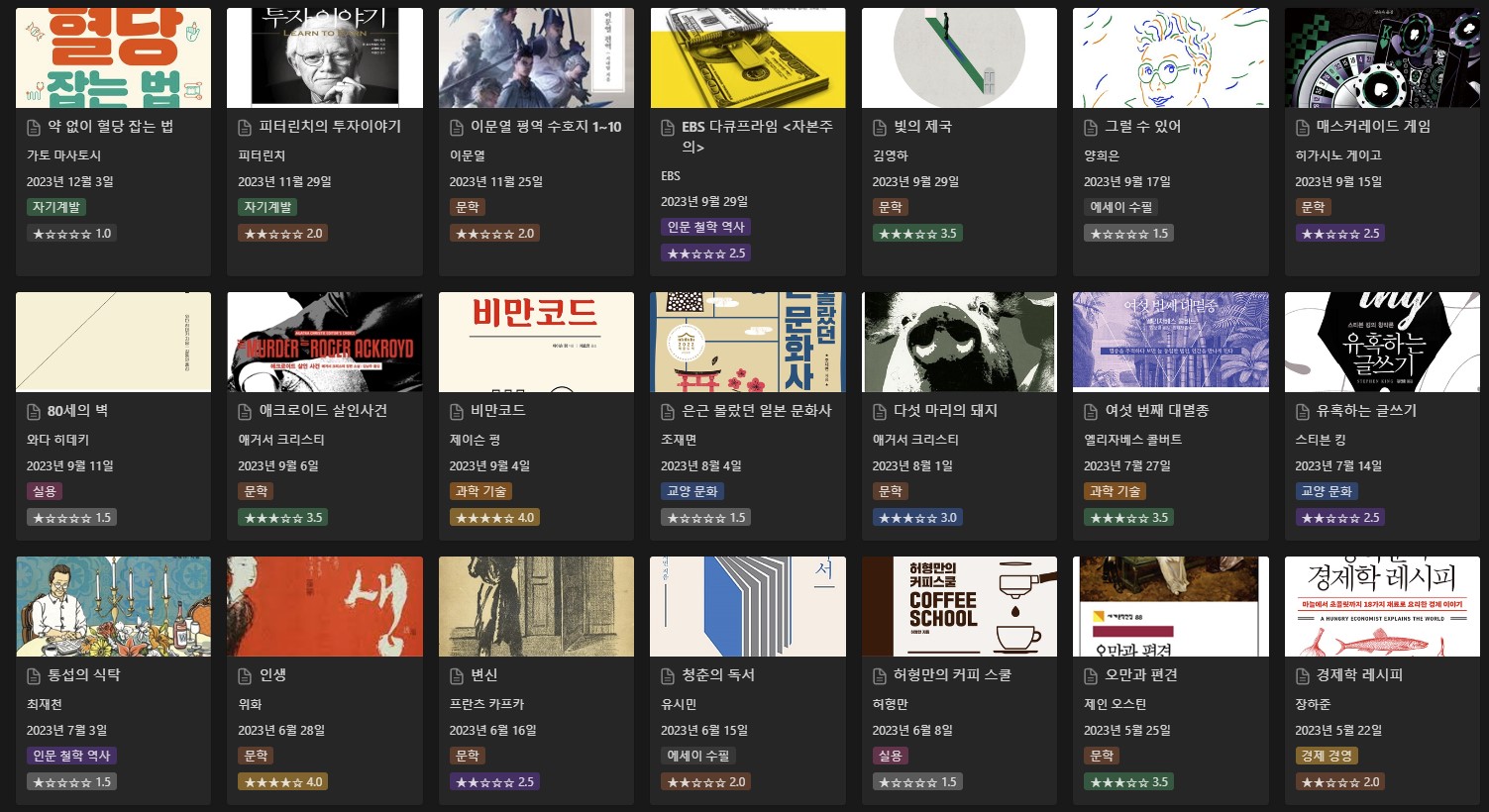The image size is (1489, 812).
Task: Click page icon beside 피터린치의 투자이야기
Action: coord(245,127)
